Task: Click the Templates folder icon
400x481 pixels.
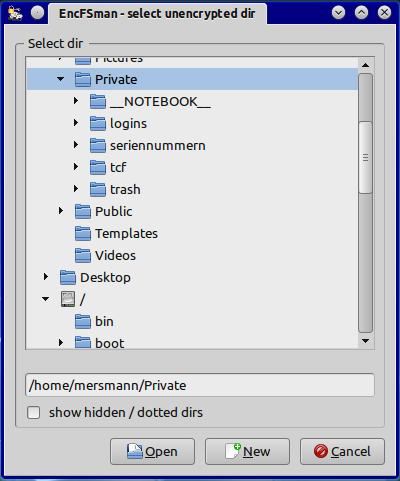Action: (83, 233)
